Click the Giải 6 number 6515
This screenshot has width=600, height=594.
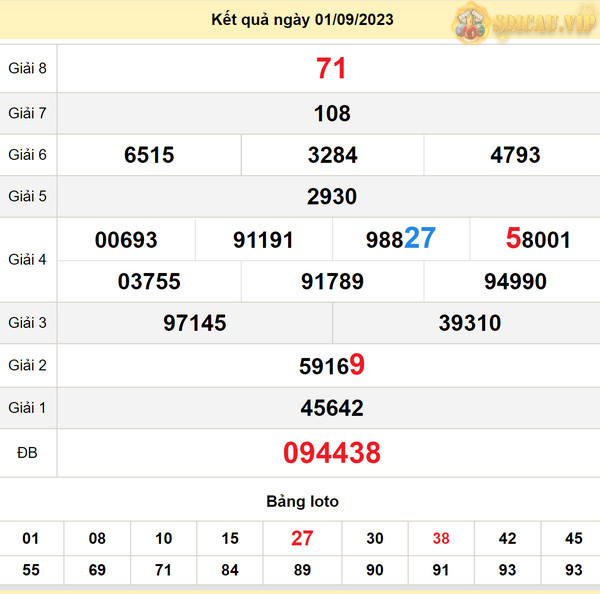[x=149, y=155]
